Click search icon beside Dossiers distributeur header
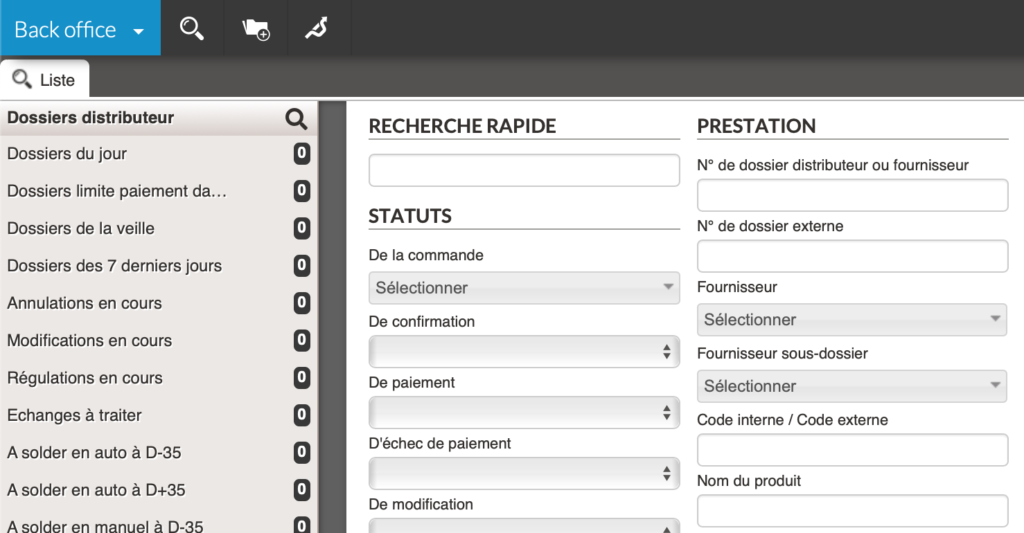The image size is (1024, 533). click(x=296, y=119)
